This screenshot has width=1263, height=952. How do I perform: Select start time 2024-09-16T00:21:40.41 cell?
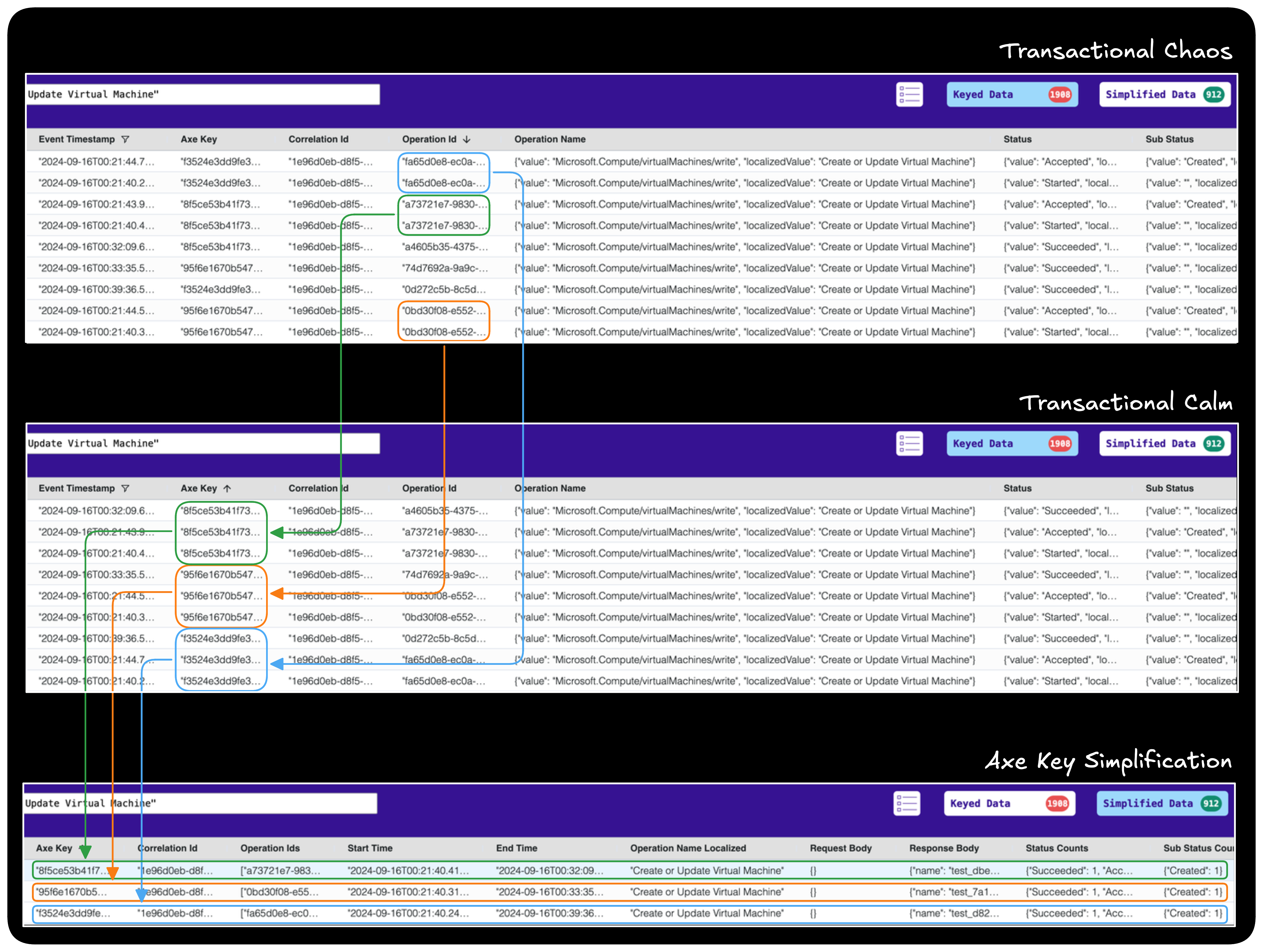408,870
